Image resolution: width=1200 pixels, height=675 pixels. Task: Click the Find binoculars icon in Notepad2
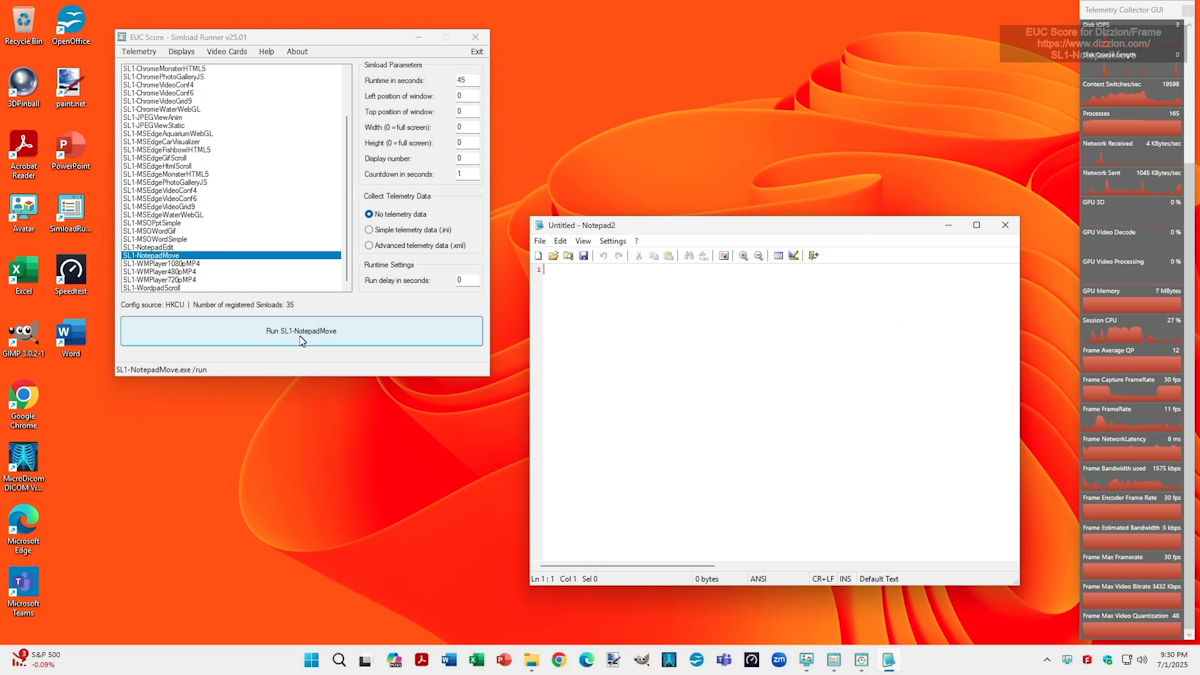tap(688, 256)
